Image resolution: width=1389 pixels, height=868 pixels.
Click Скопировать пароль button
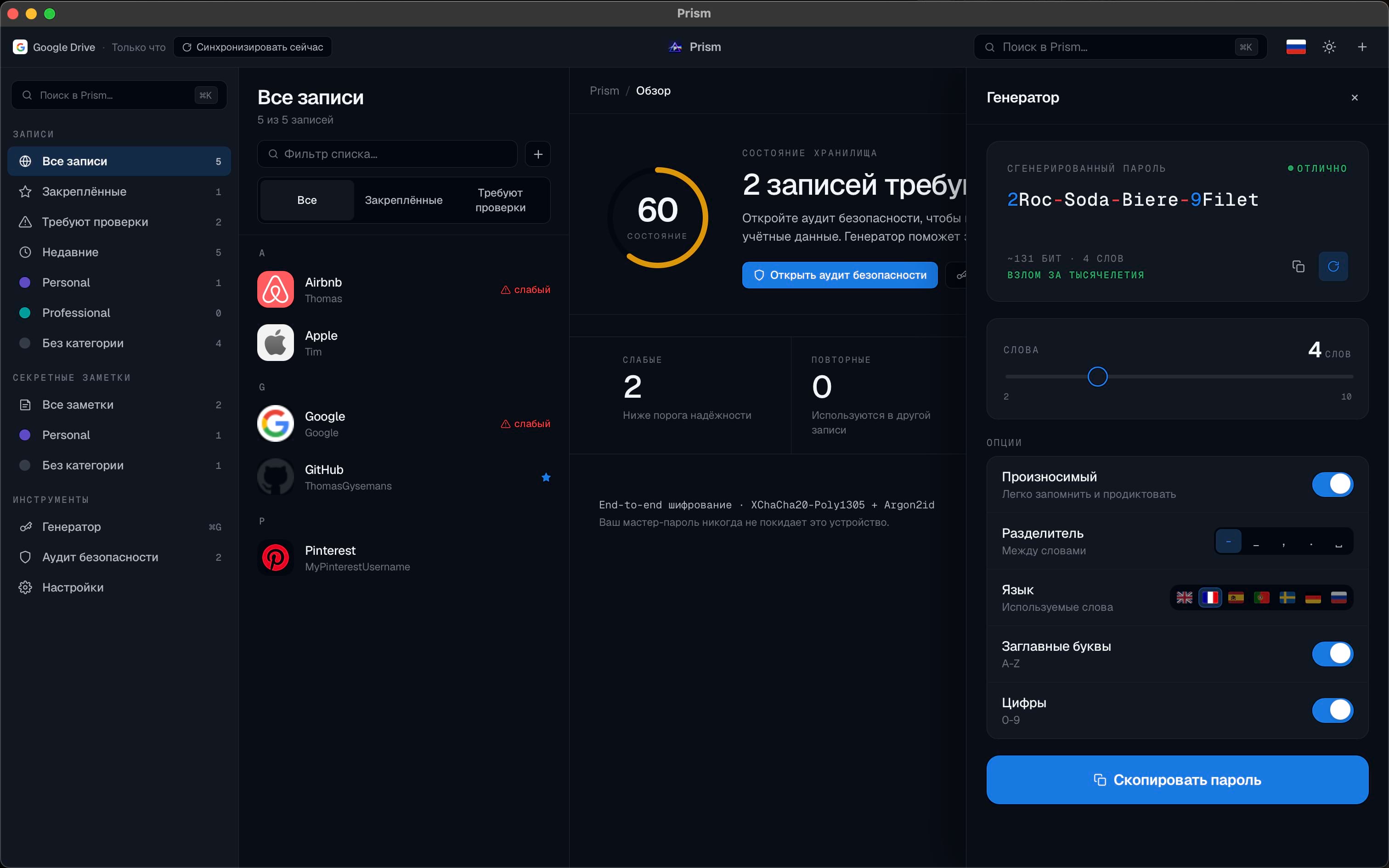(x=1177, y=780)
